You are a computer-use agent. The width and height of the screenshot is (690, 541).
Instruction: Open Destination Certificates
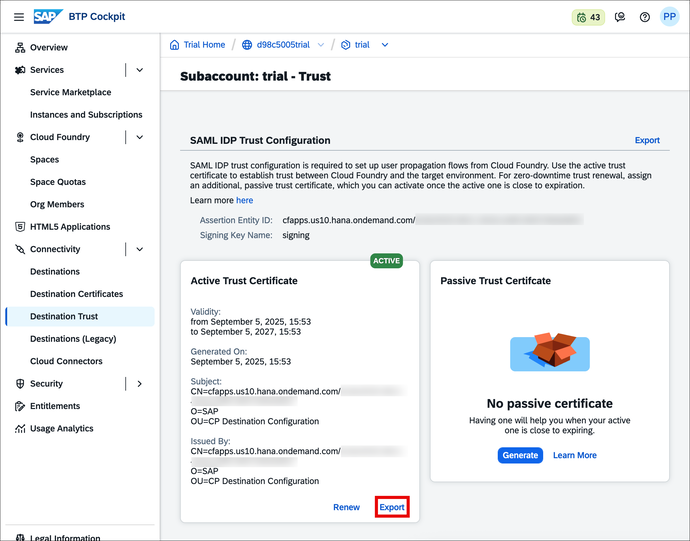tap(77, 294)
